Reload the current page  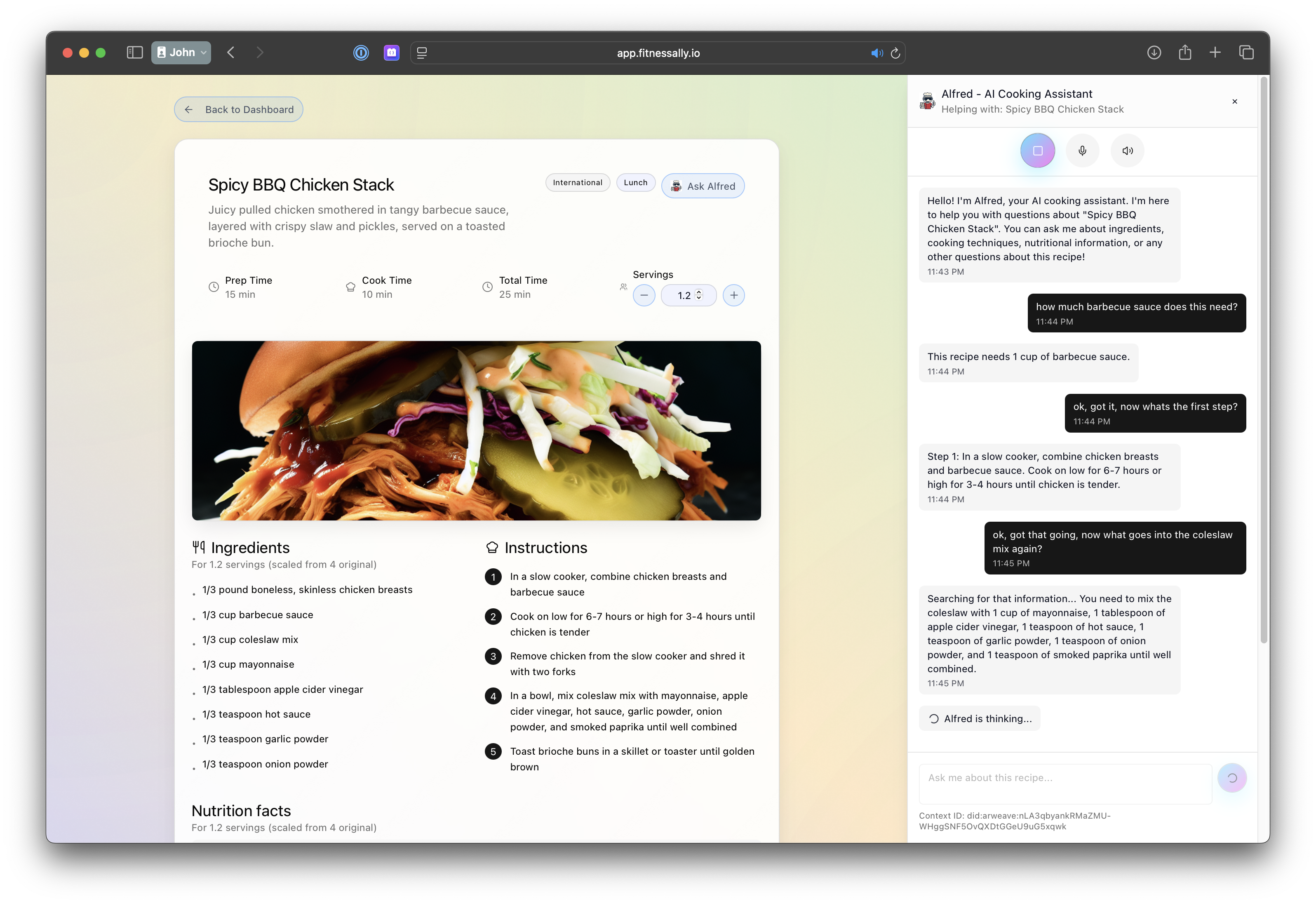pyautogui.click(x=895, y=53)
